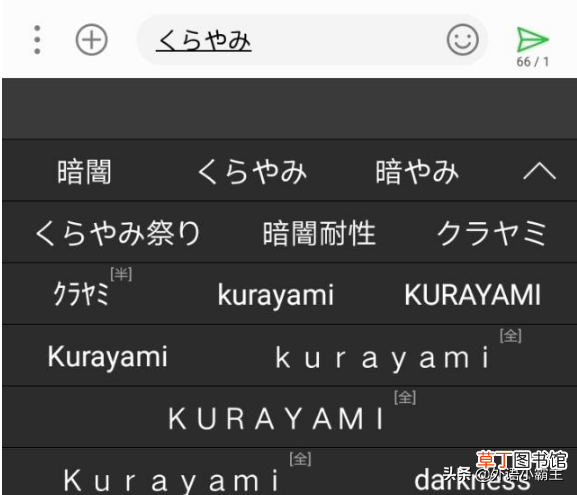Image resolution: width=577 pixels, height=495 pixels.
Task: Collapse the candidate list with up chevron
Action: click(x=539, y=172)
